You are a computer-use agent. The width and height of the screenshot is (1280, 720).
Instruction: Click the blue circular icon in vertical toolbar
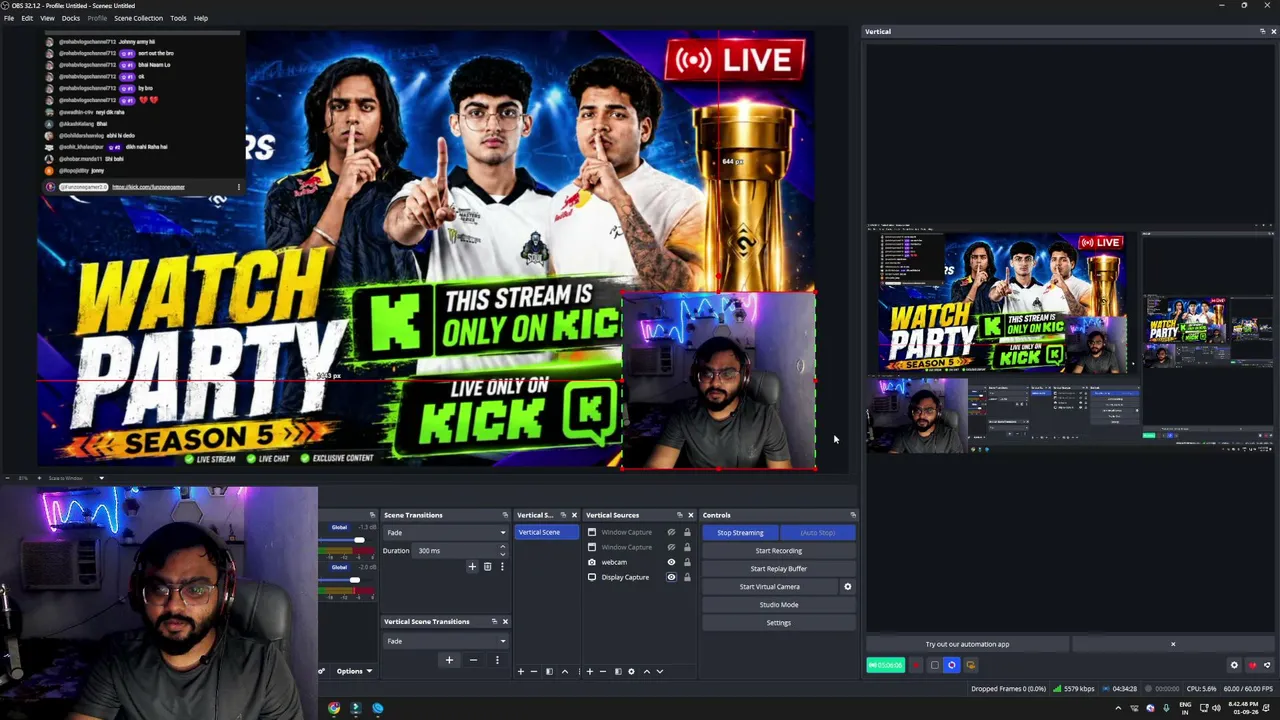[952, 665]
